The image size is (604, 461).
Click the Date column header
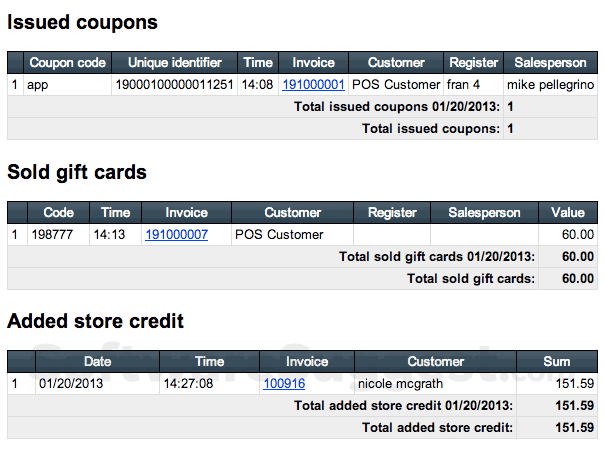pos(97,362)
